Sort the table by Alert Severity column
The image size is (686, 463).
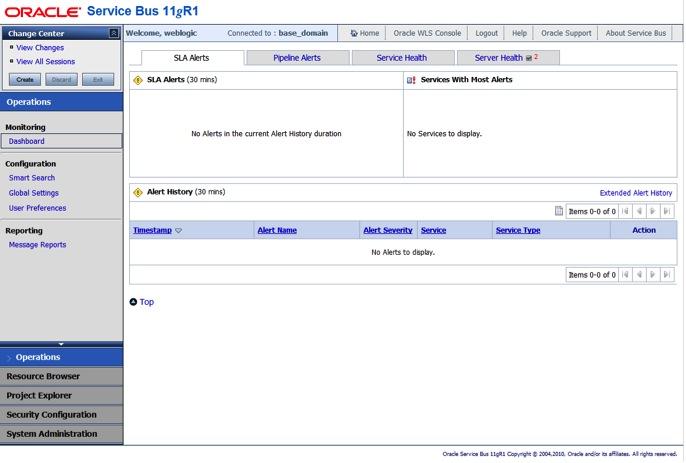pyautogui.click(x=387, y=230)
